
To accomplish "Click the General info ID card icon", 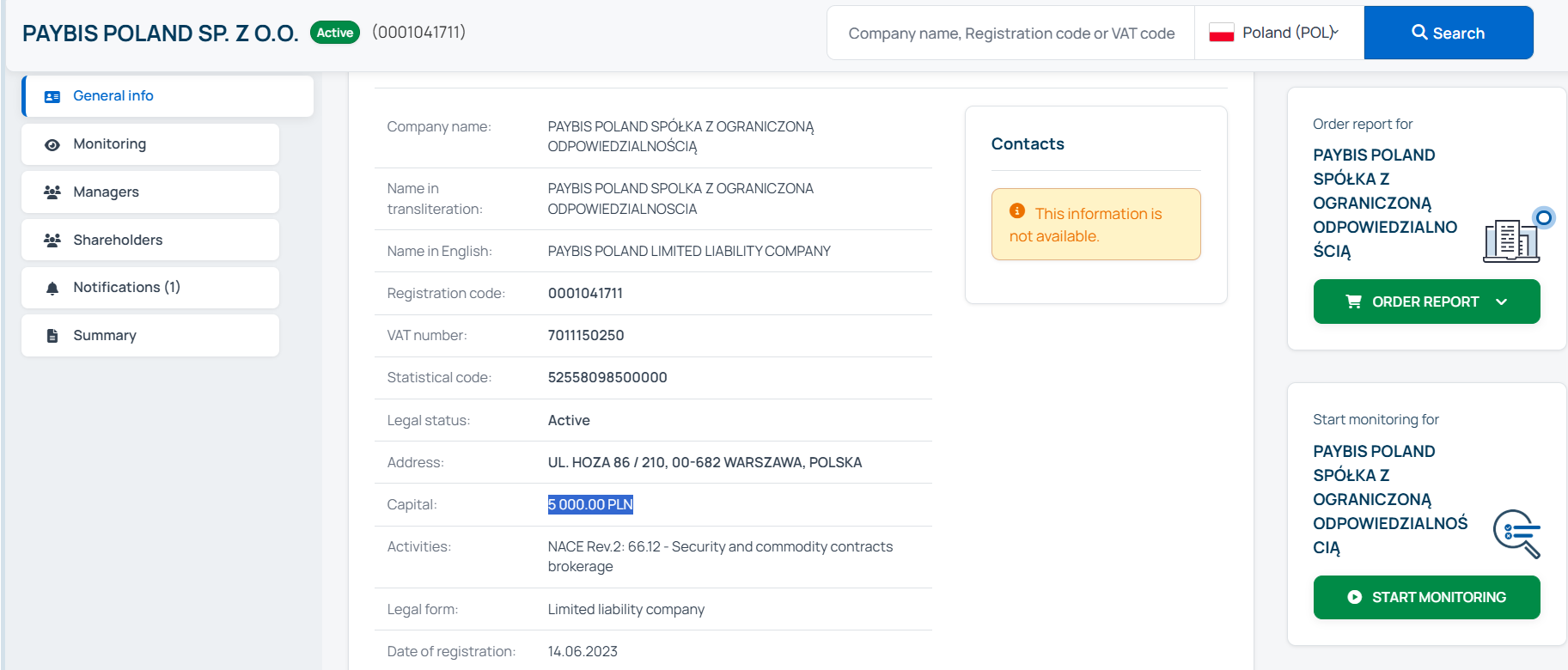I will tap(52, 97).
